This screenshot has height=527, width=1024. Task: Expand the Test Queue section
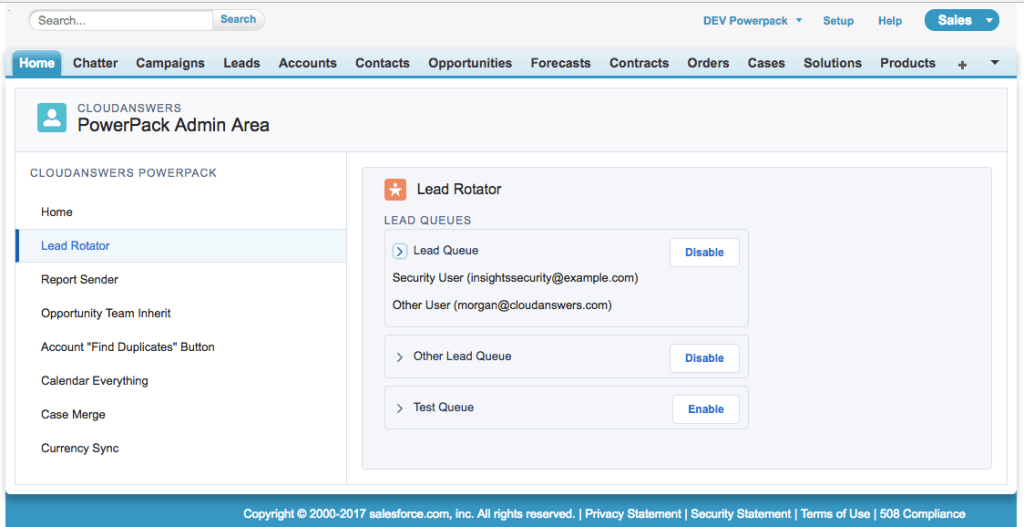[400, 408]
